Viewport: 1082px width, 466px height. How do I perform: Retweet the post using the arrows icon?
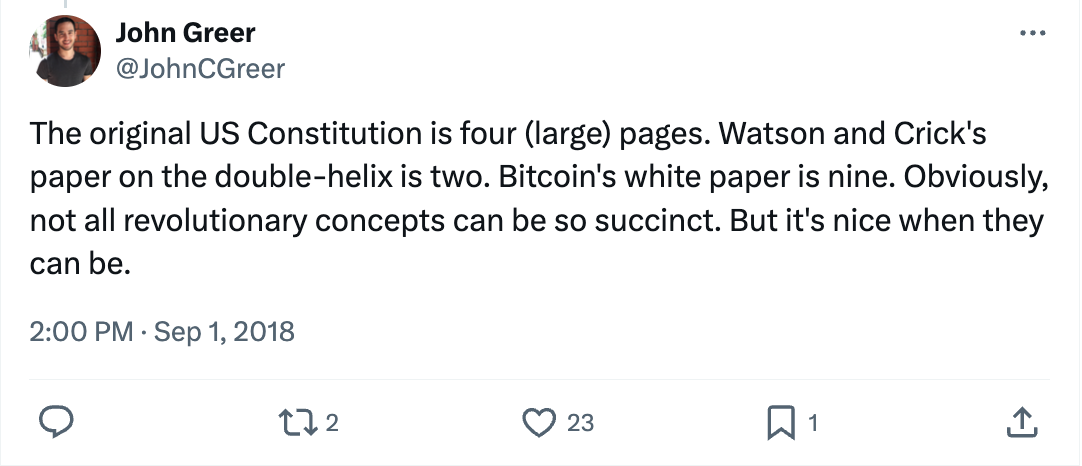(x=297, y=423)
